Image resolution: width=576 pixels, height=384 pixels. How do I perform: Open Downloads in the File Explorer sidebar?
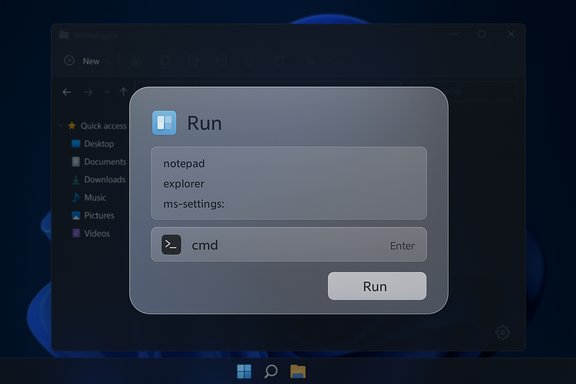click(98, 180)
